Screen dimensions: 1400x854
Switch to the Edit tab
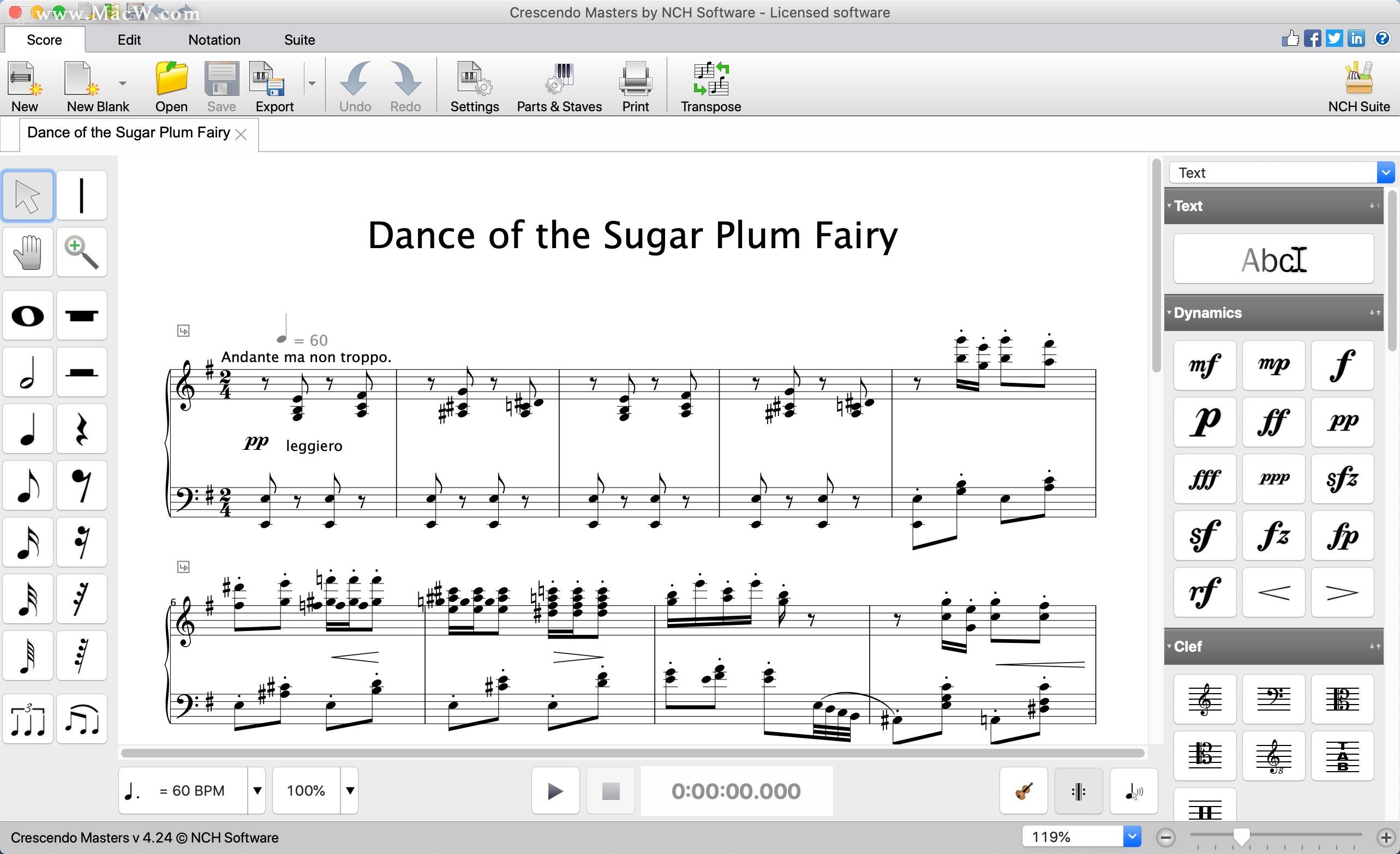(129, 40)
